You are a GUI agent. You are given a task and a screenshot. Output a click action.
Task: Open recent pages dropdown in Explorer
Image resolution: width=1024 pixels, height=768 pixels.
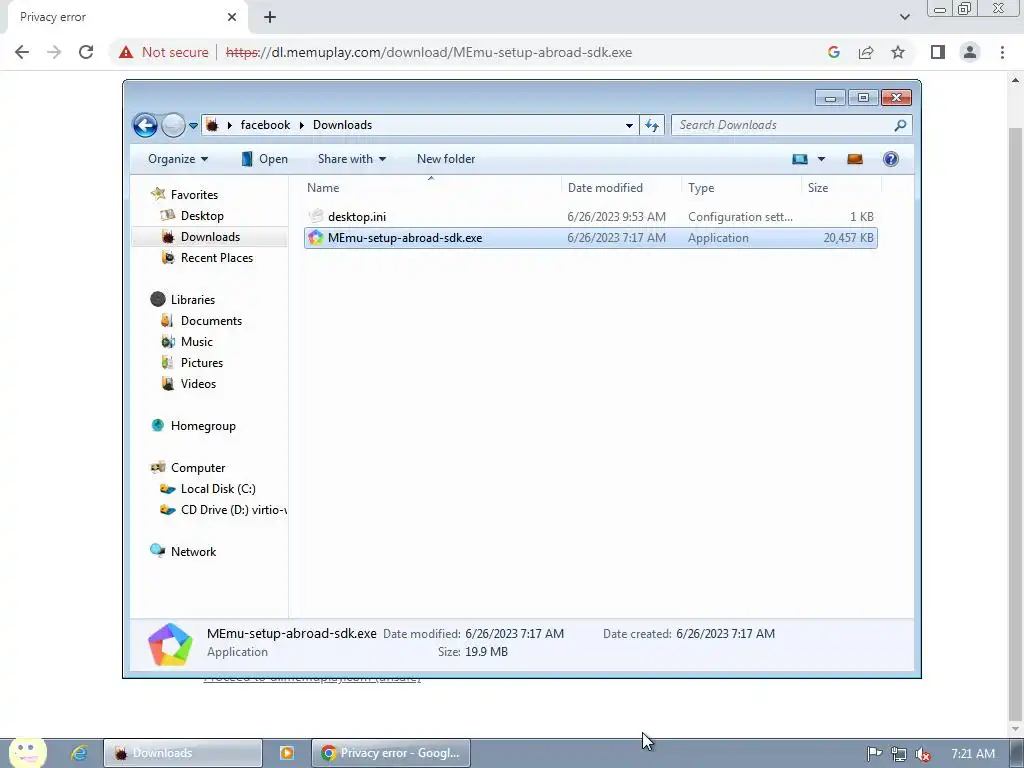click(193, 125)
